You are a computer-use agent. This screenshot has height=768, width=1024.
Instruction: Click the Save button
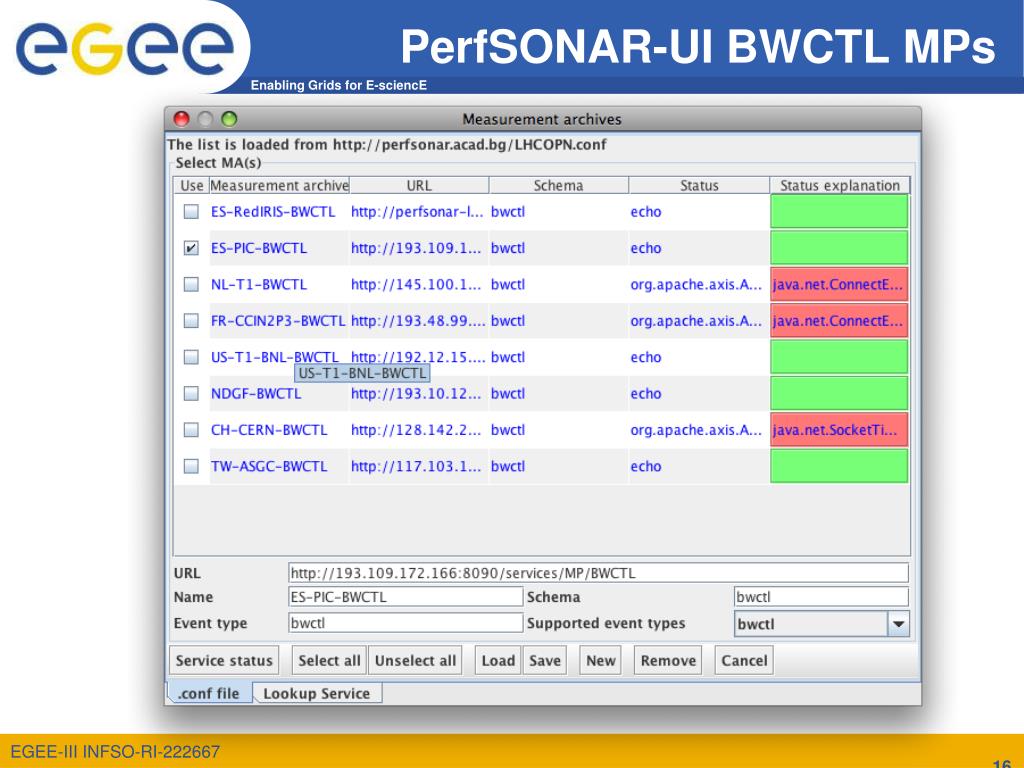[545, 660]
